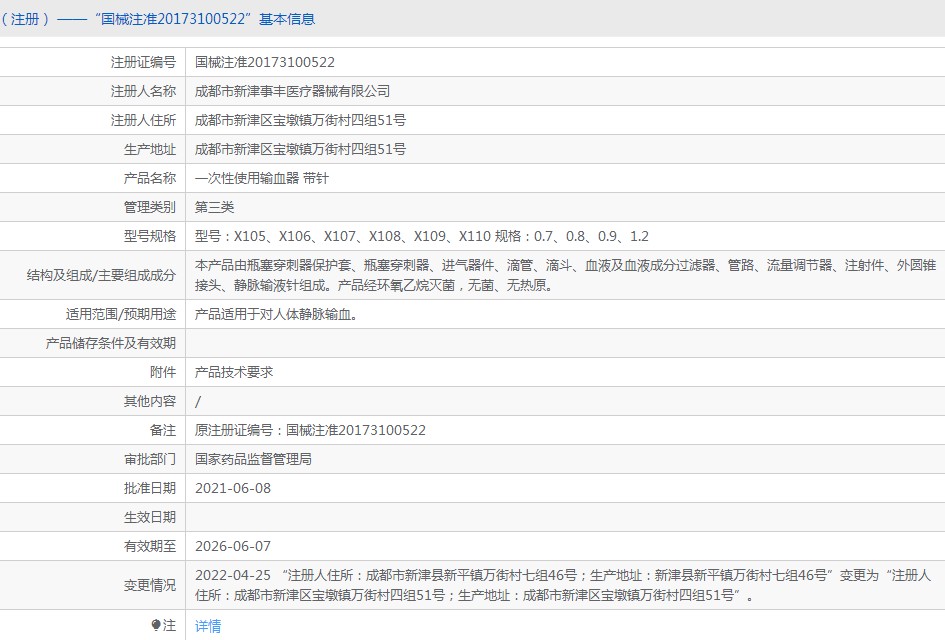This screenshot has height=640, width=945.
Task: Click the registrant name 成都市新津事丰医疗器械有限公司
Action: (x=292, y=91)
